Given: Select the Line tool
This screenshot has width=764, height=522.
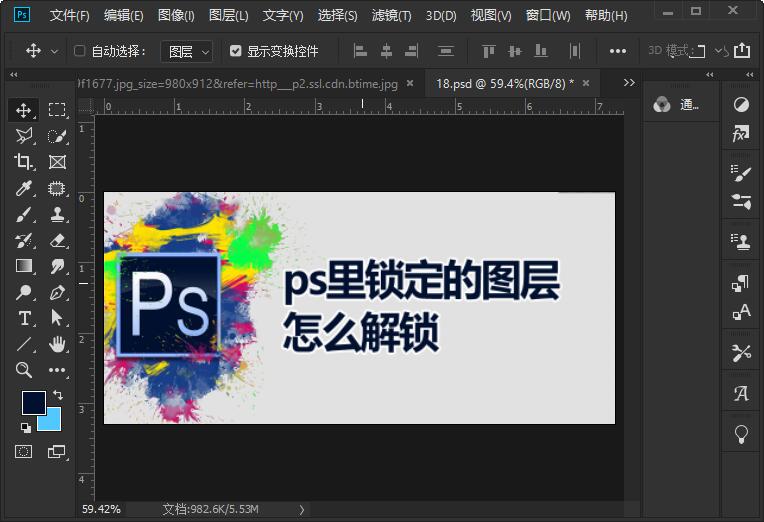Looking at the screenshot, I should click(x=23, y=344).
